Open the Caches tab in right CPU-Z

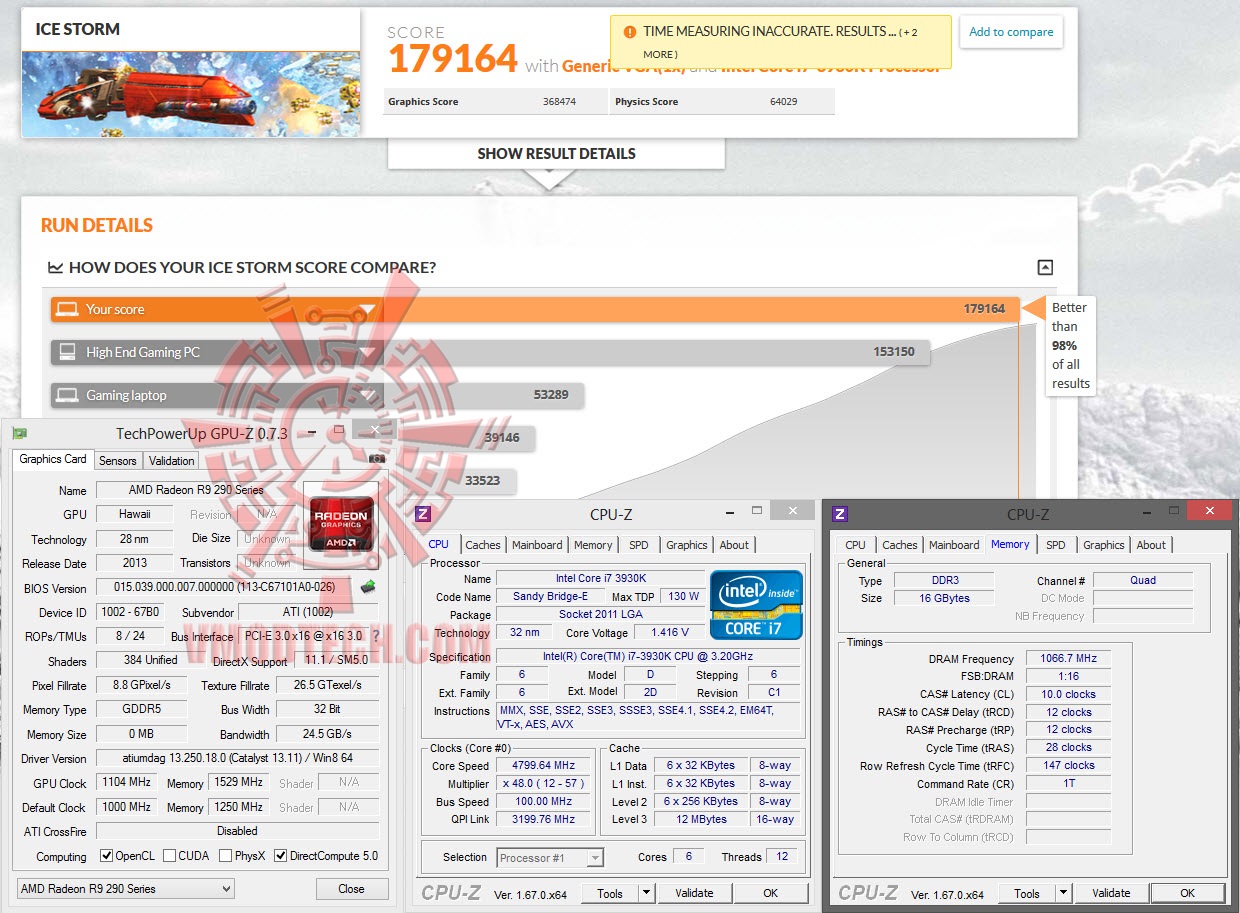tap(900, 545)
